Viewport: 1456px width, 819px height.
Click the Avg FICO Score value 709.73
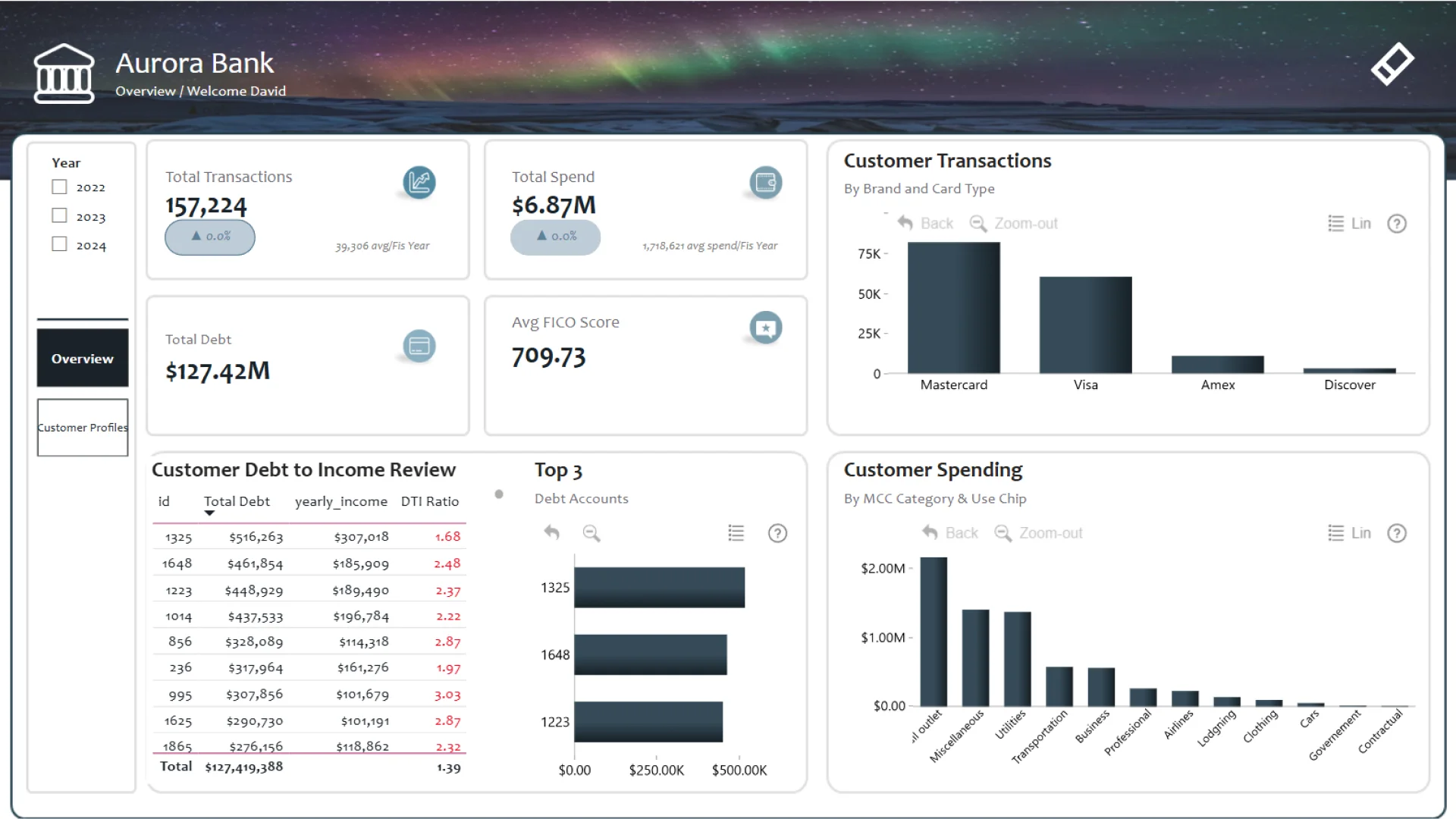tap(549, 356)
